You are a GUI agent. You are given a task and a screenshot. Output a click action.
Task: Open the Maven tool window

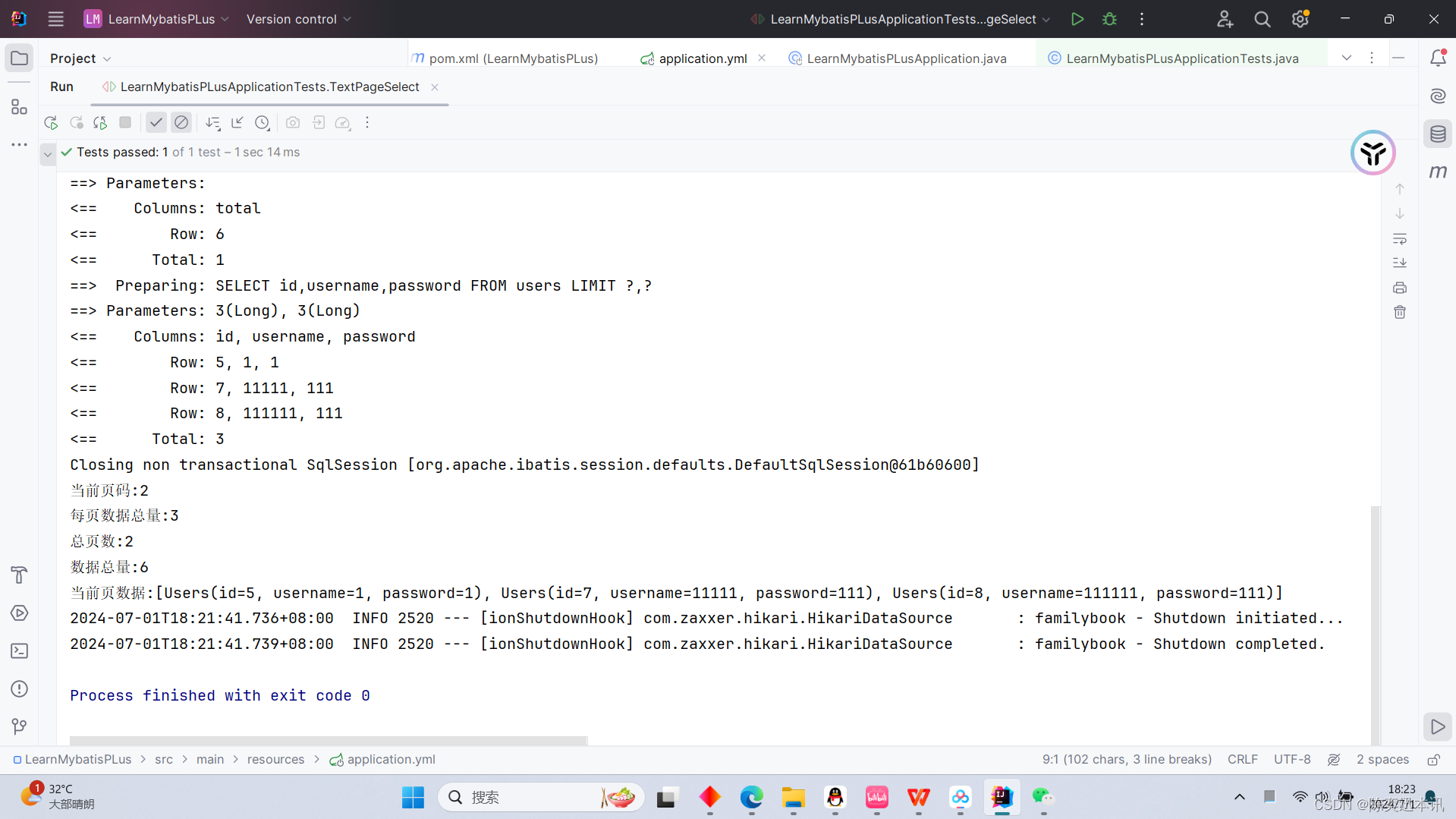click(x=1438, y=172)
